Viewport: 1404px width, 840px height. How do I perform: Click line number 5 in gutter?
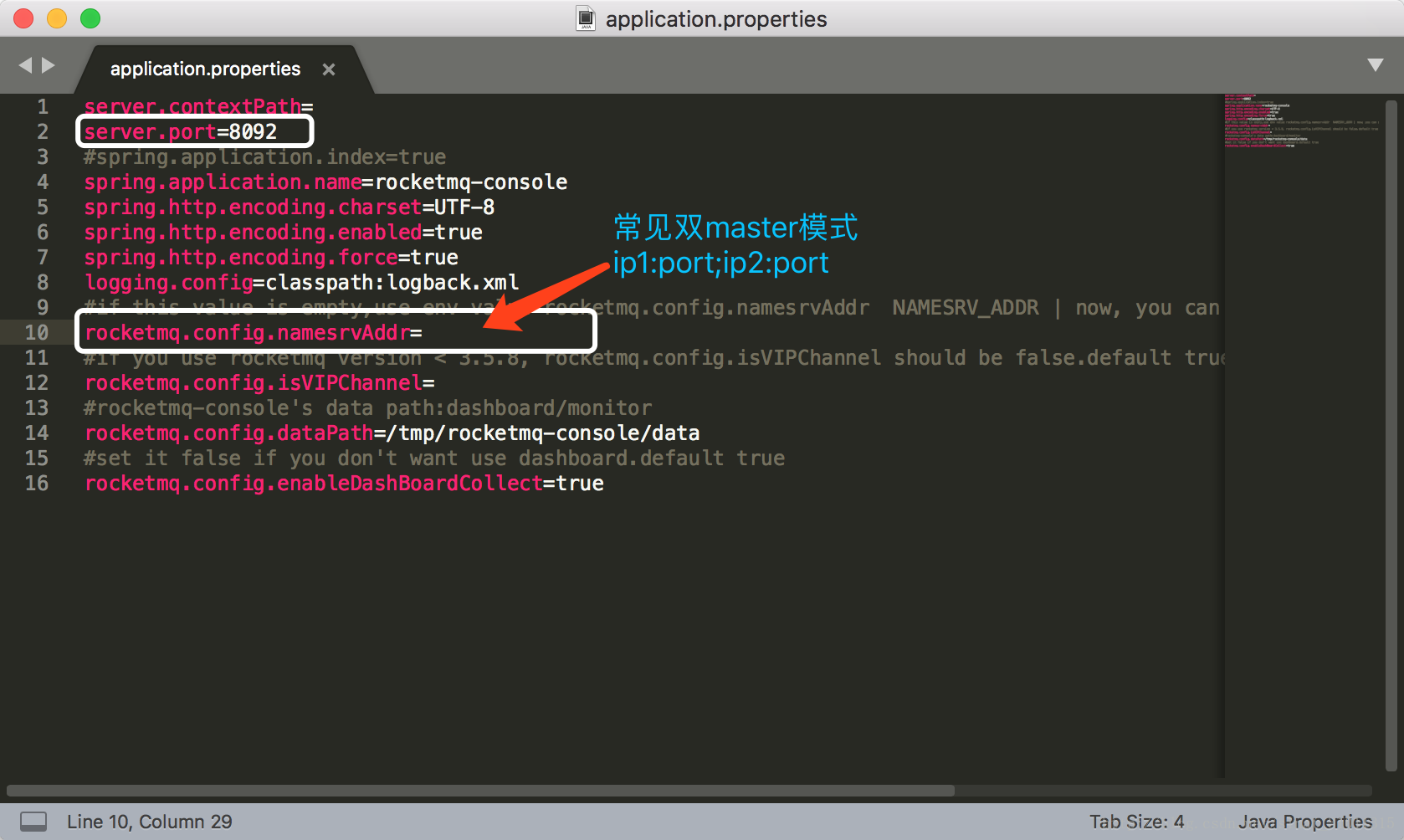point(43,207)
